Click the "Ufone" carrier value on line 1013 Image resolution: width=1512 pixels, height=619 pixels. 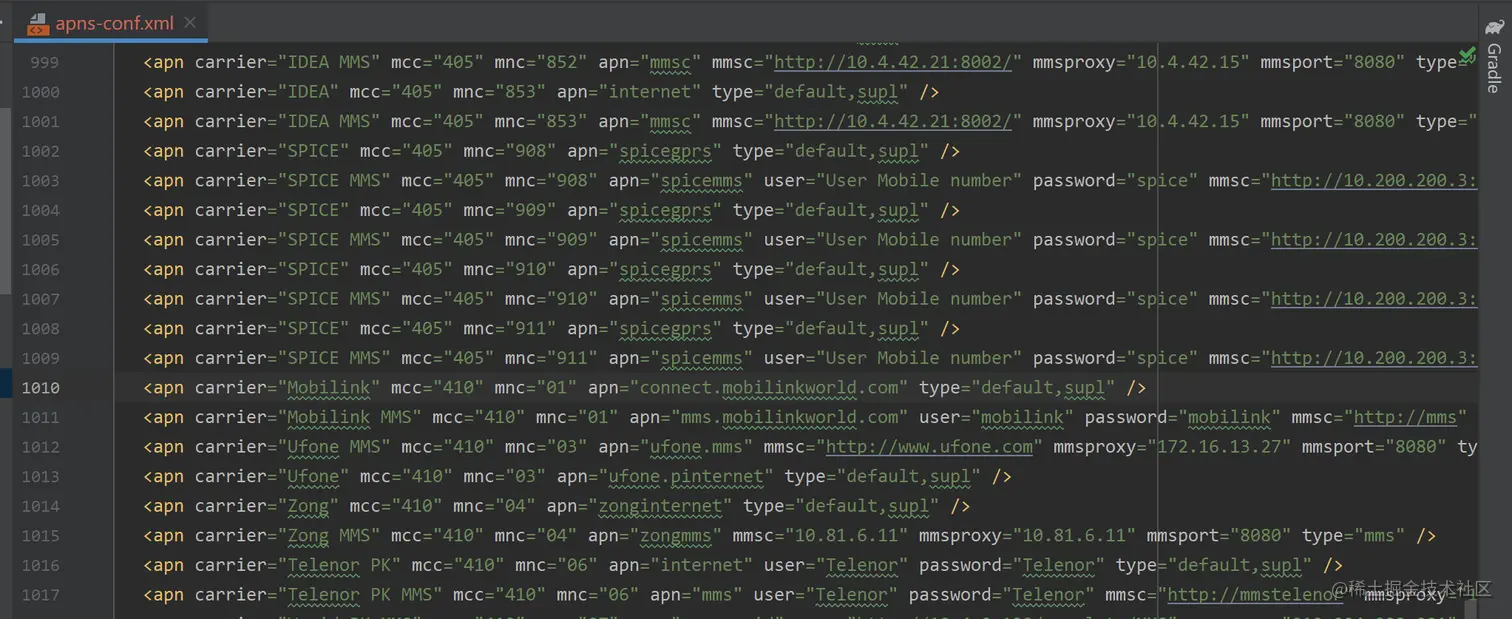(314, 476)
